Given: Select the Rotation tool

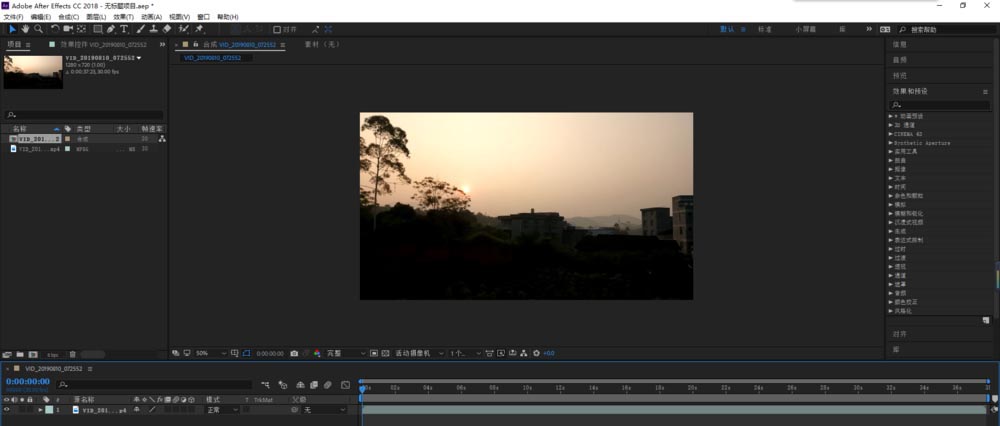Looking at the screenshot, I should click(x=54, y=29).
